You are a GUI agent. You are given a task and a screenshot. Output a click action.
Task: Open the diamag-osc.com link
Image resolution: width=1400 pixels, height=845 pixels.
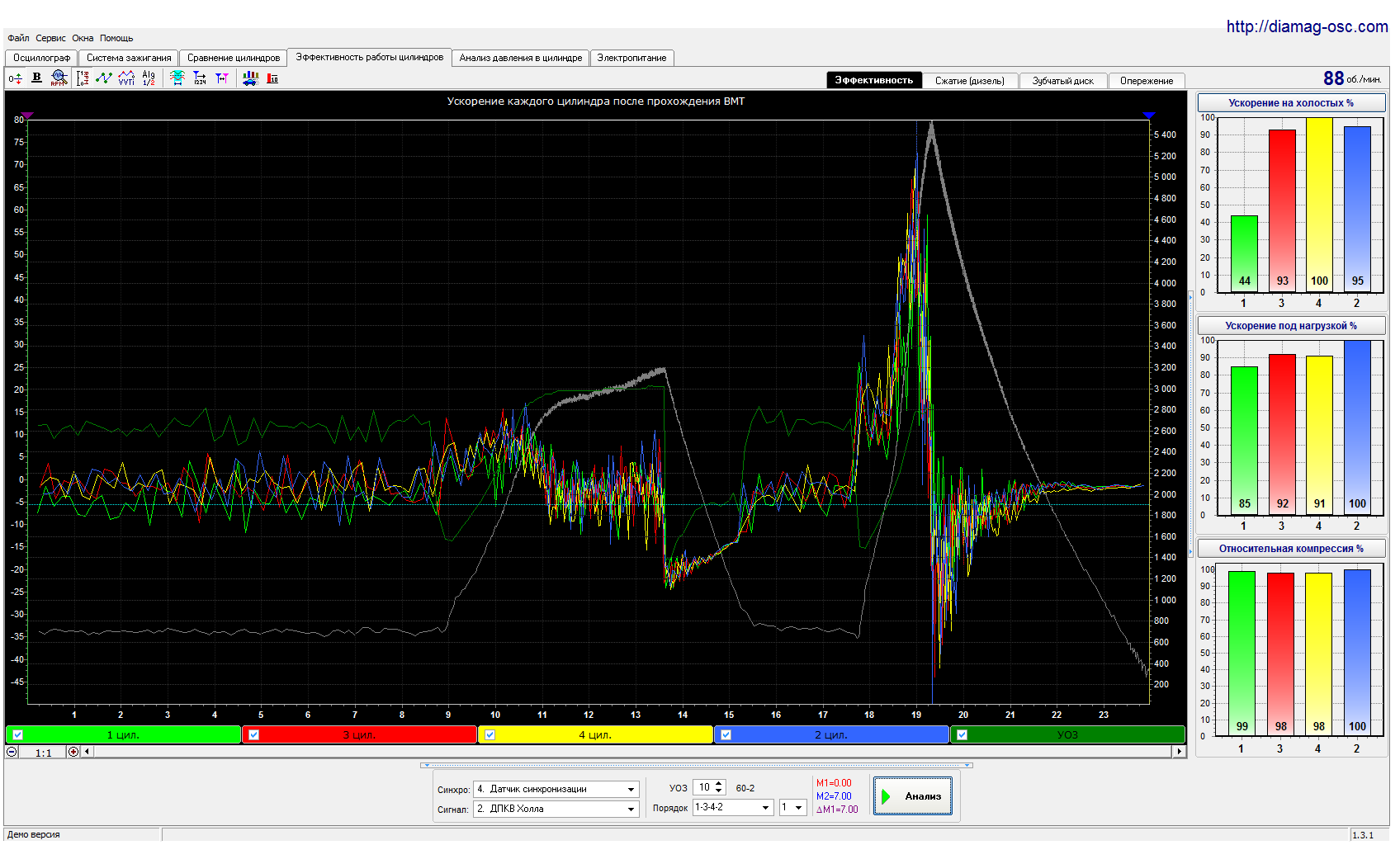click(x=1307, y=26)
